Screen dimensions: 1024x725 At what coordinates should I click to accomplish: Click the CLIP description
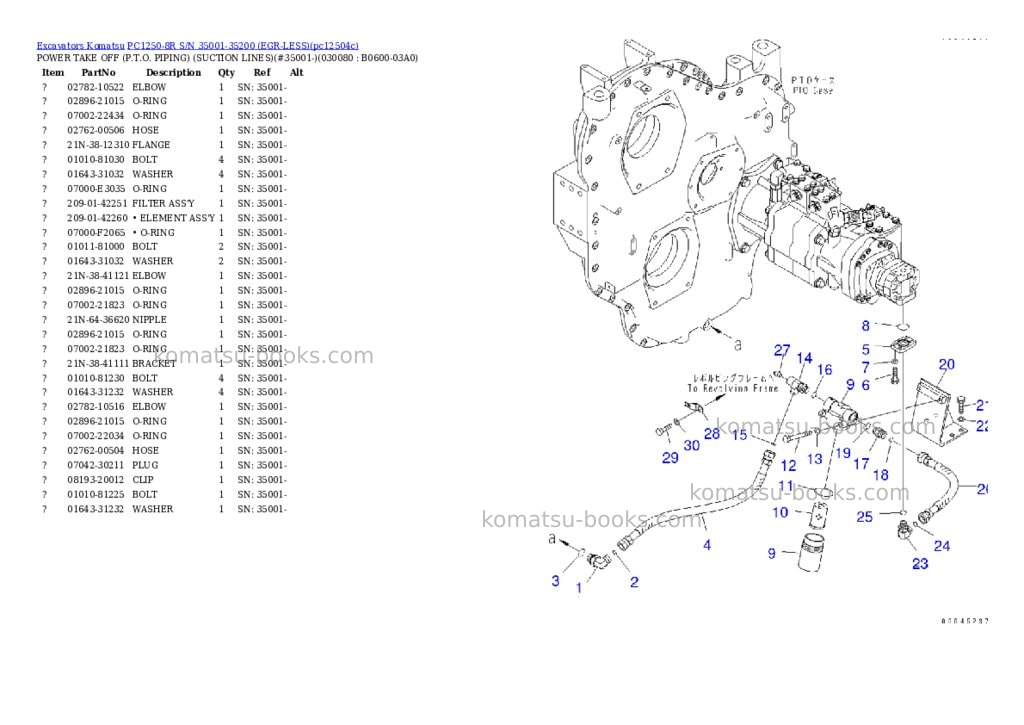click(x=143, y=479)
